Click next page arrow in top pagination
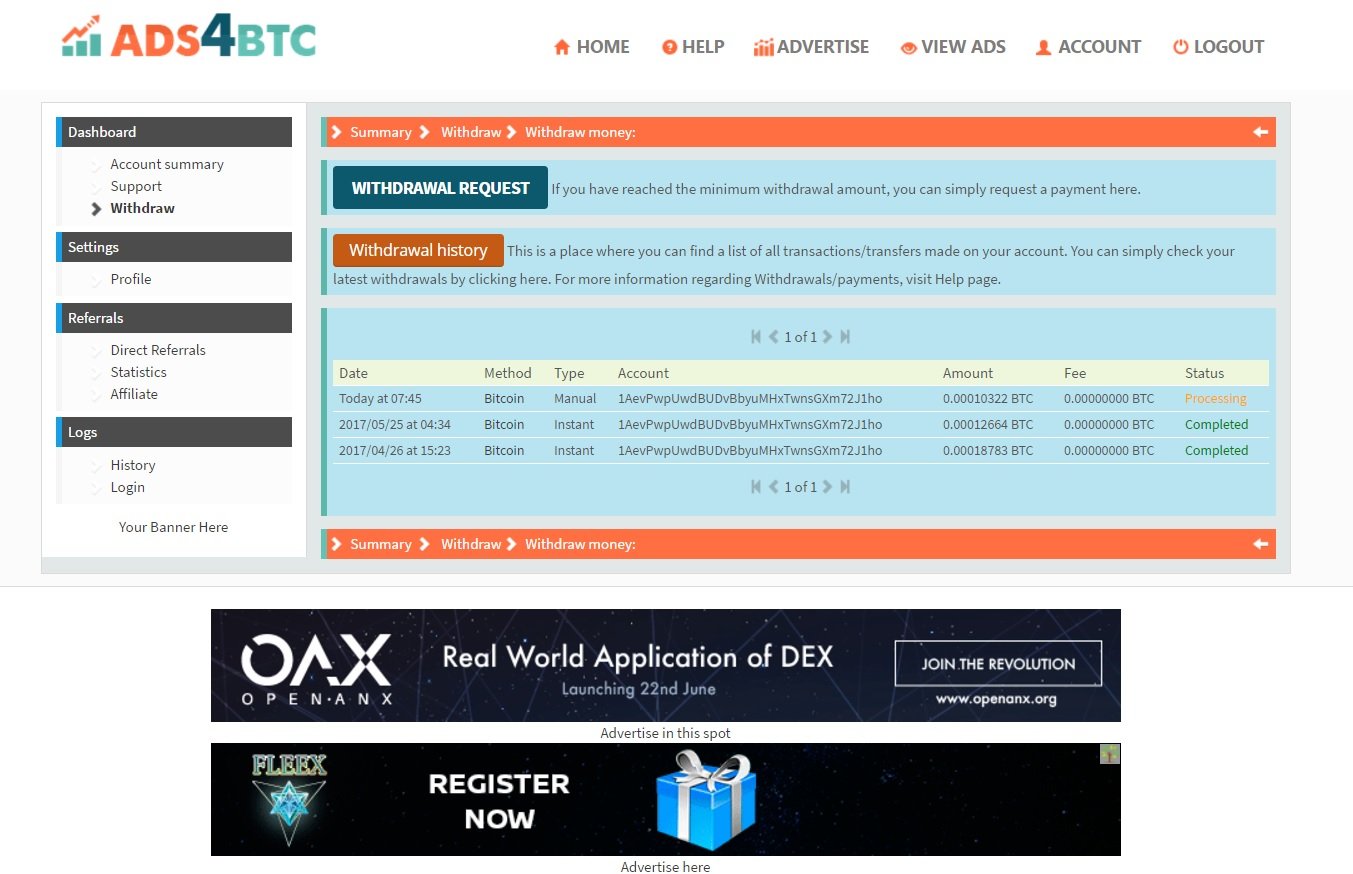Image resolution: width=1353 pixels, height=874 pixels. (827, 337)
